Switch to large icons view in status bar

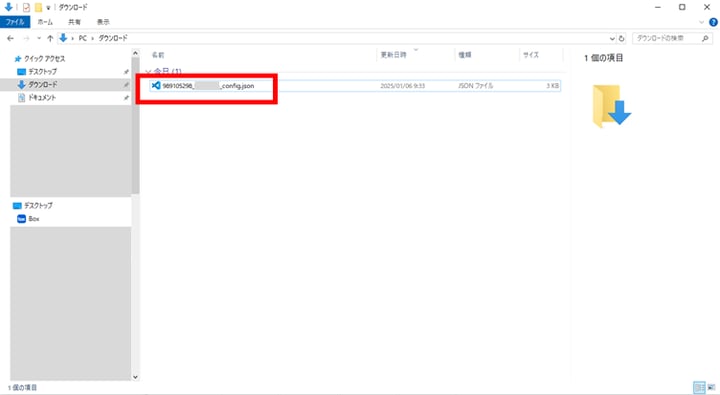pos(711,388)
